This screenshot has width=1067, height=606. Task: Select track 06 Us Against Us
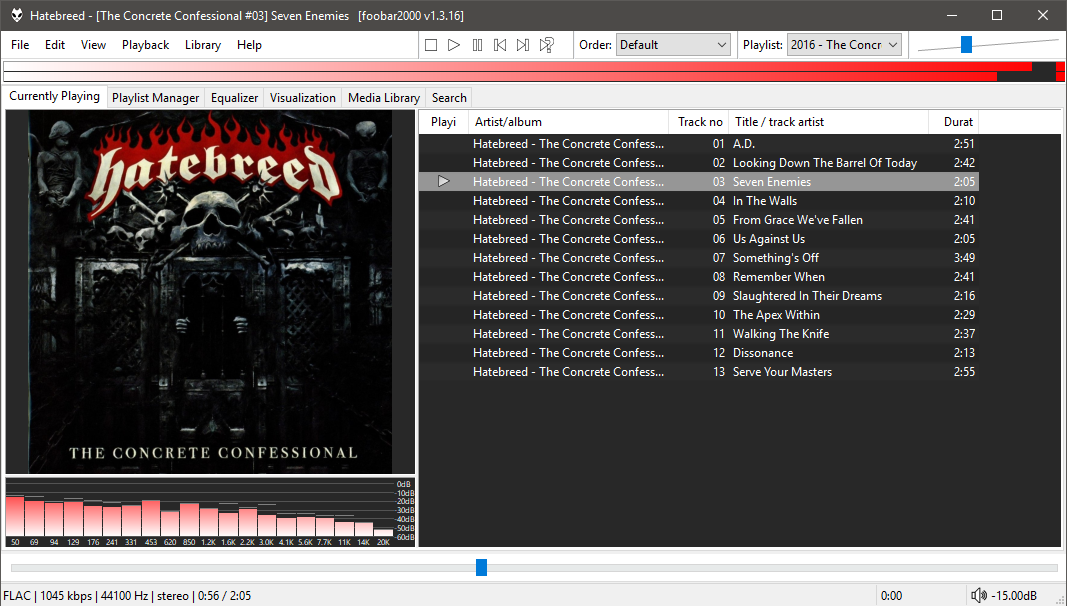(x=699, y=239)
